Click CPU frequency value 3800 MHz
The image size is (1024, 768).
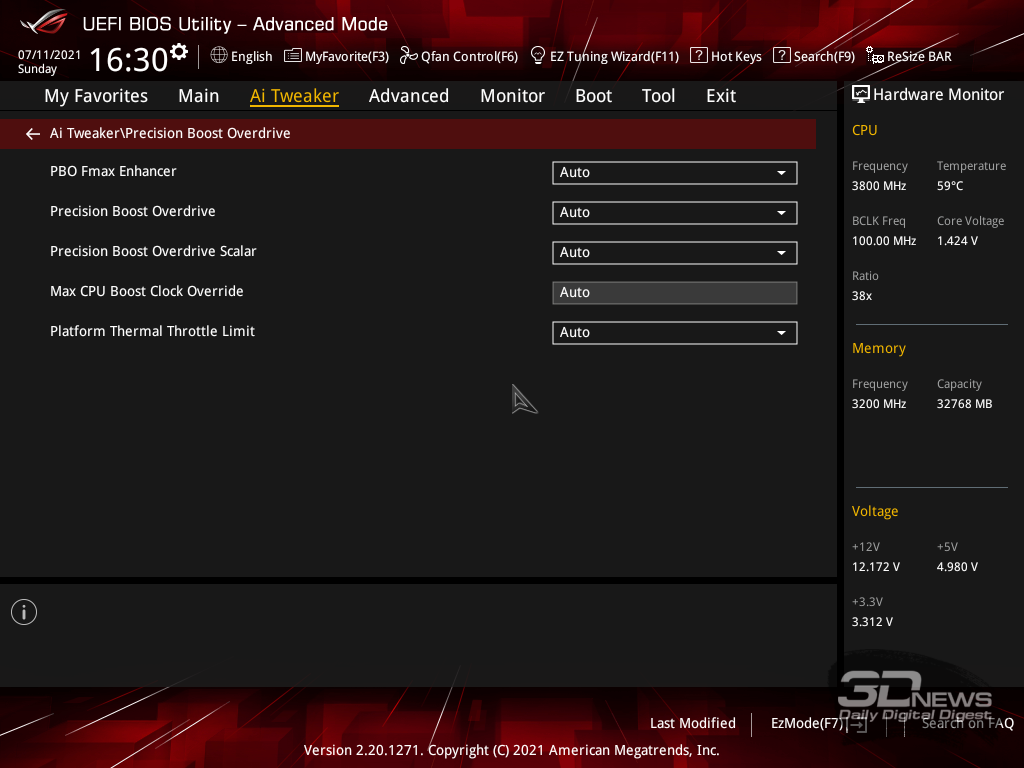(879, 186)
